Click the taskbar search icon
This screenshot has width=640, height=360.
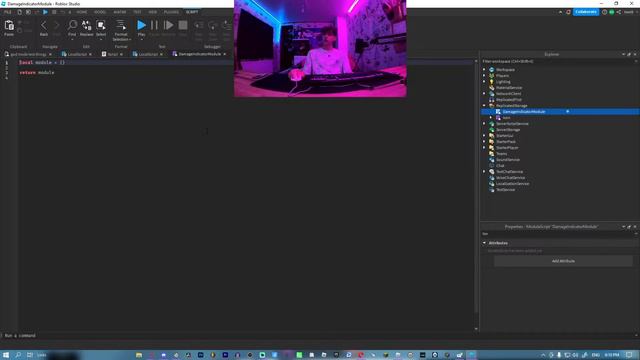tap(18, 355)
